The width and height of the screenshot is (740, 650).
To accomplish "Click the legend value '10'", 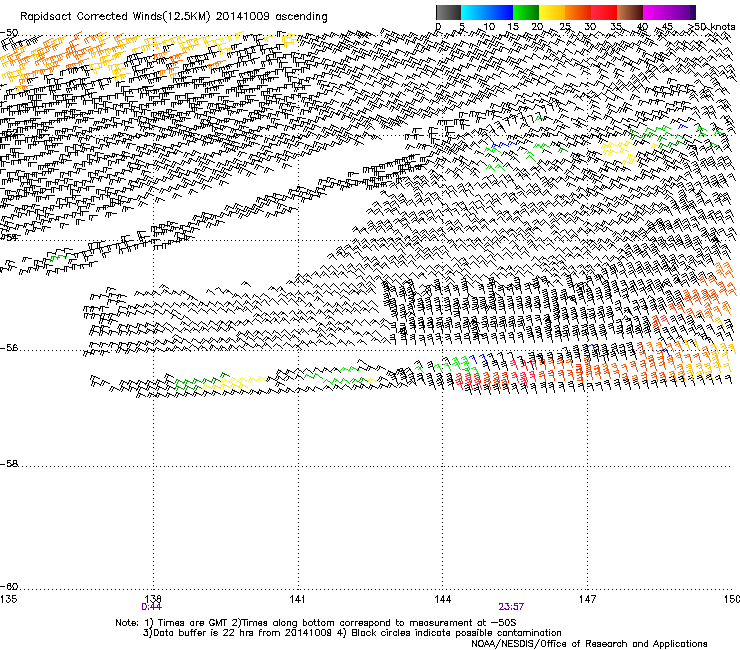I will click(489, 27).
